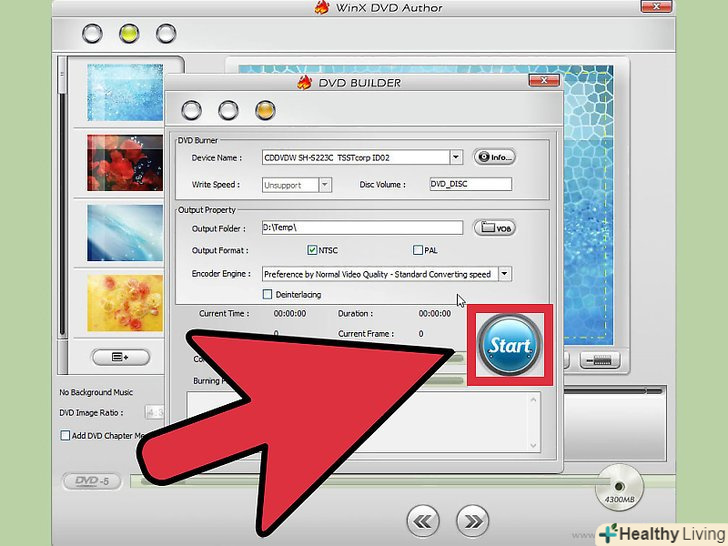
Task: Close the DVD Builder dialog
Action: (544, 81)
